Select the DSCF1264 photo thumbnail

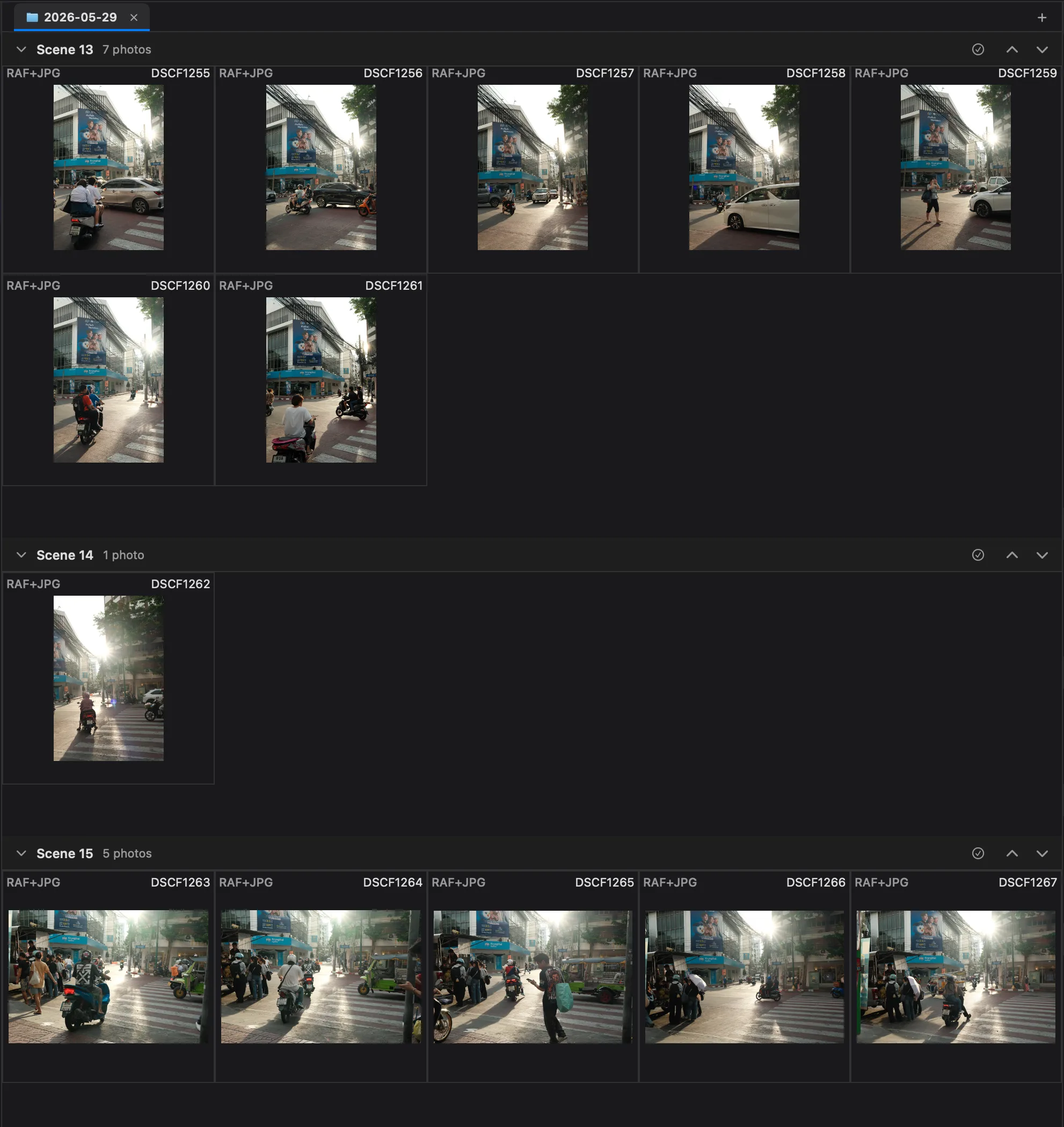pos(321,977)
